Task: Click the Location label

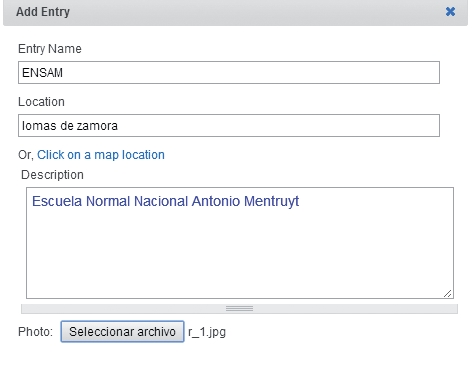Action: point(41,102)
